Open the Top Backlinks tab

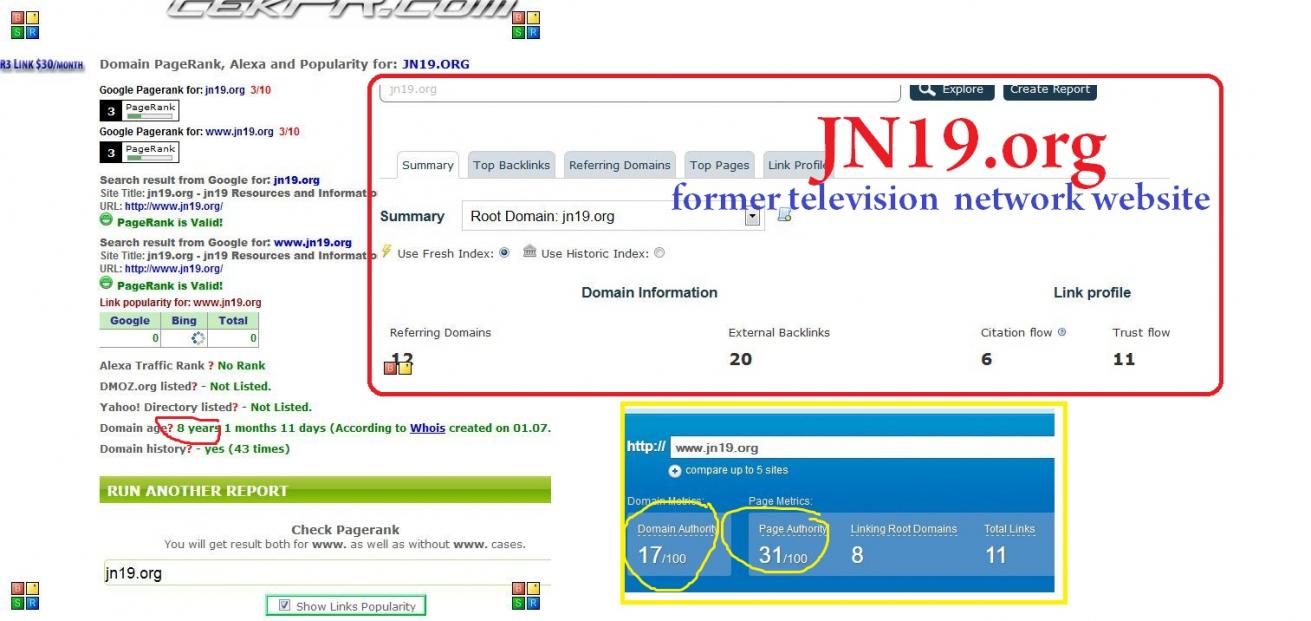tap(512, 165)
